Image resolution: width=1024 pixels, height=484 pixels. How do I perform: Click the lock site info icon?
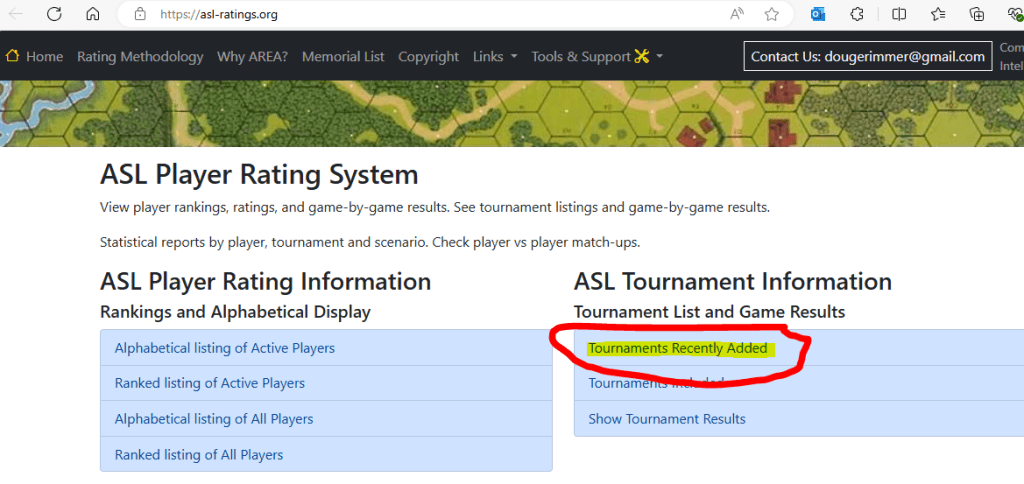[x=140, y=14]
